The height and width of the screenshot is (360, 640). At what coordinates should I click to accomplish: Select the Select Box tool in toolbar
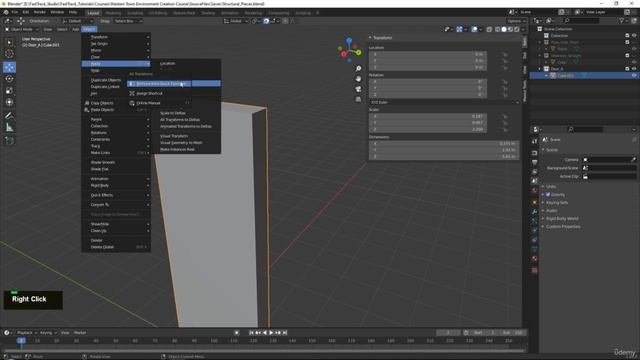pos(9,42)
